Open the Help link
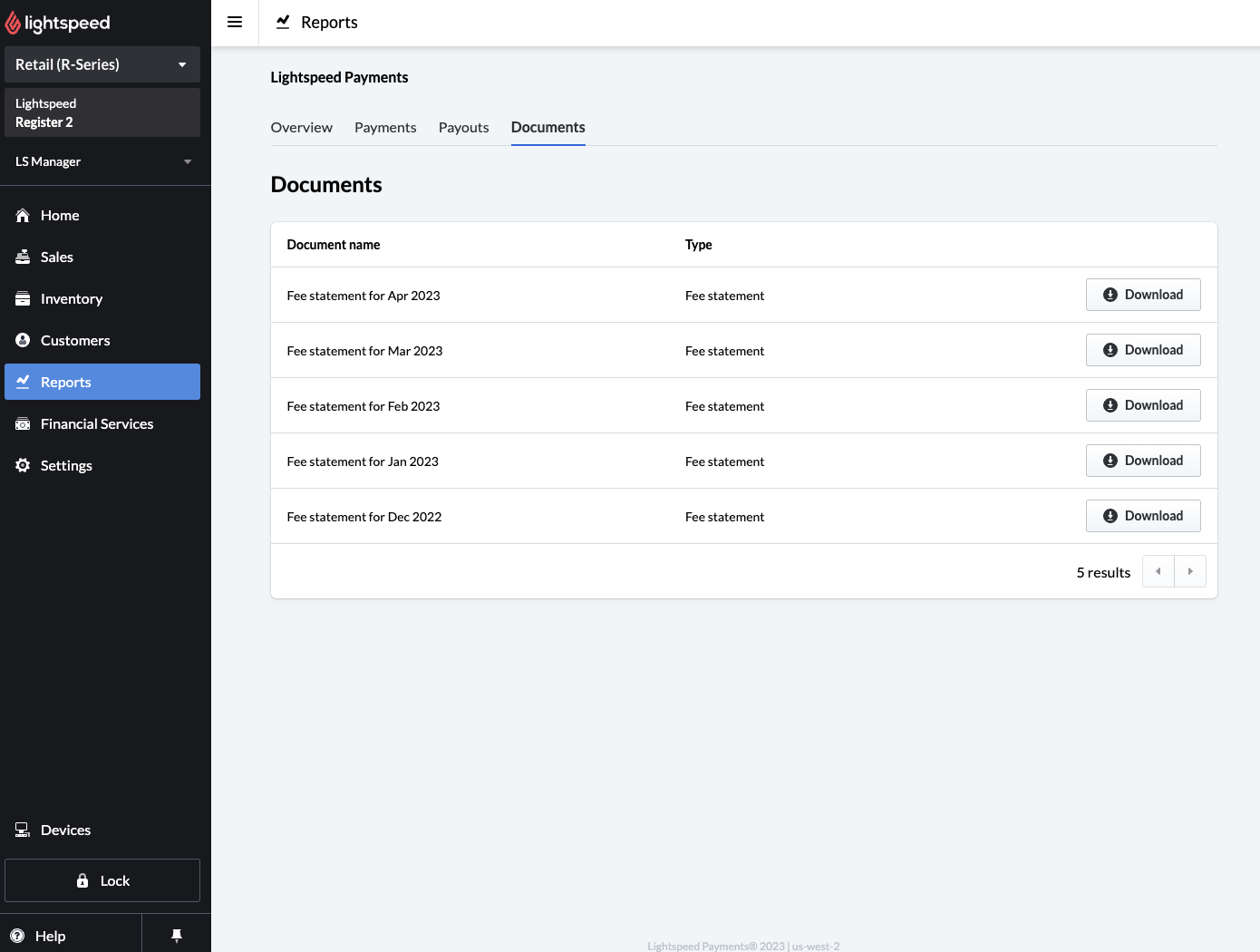 click(x=71, y=936)
